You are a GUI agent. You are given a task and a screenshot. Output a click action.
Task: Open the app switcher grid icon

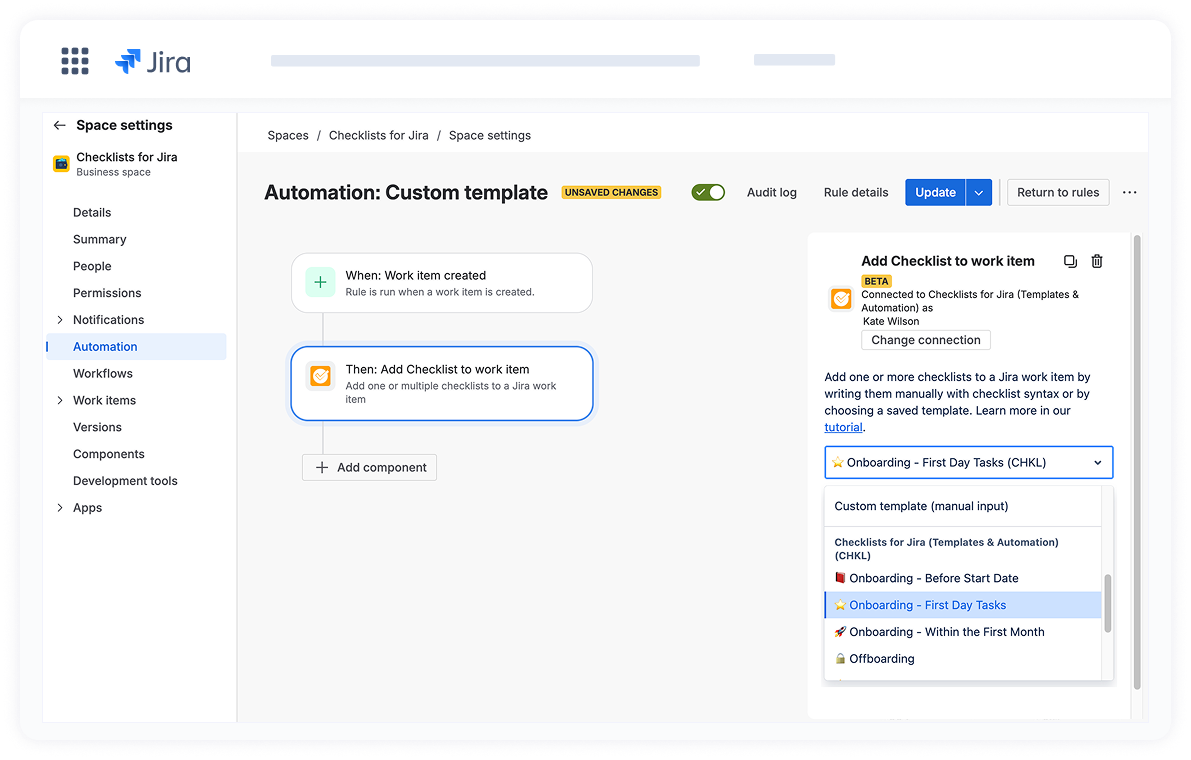(75, 61)
